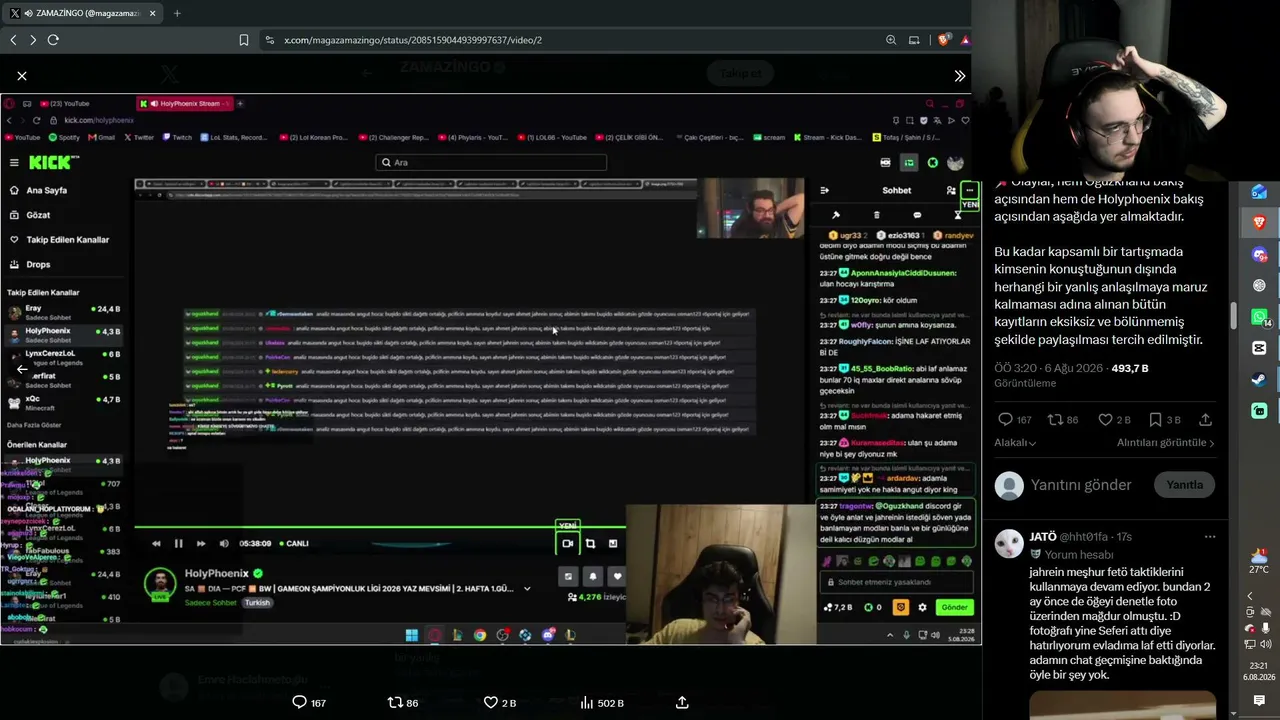1280x720 pixels.
Task: Open the zoom magnifier icon in the address bar
Action: coord(891,40)
